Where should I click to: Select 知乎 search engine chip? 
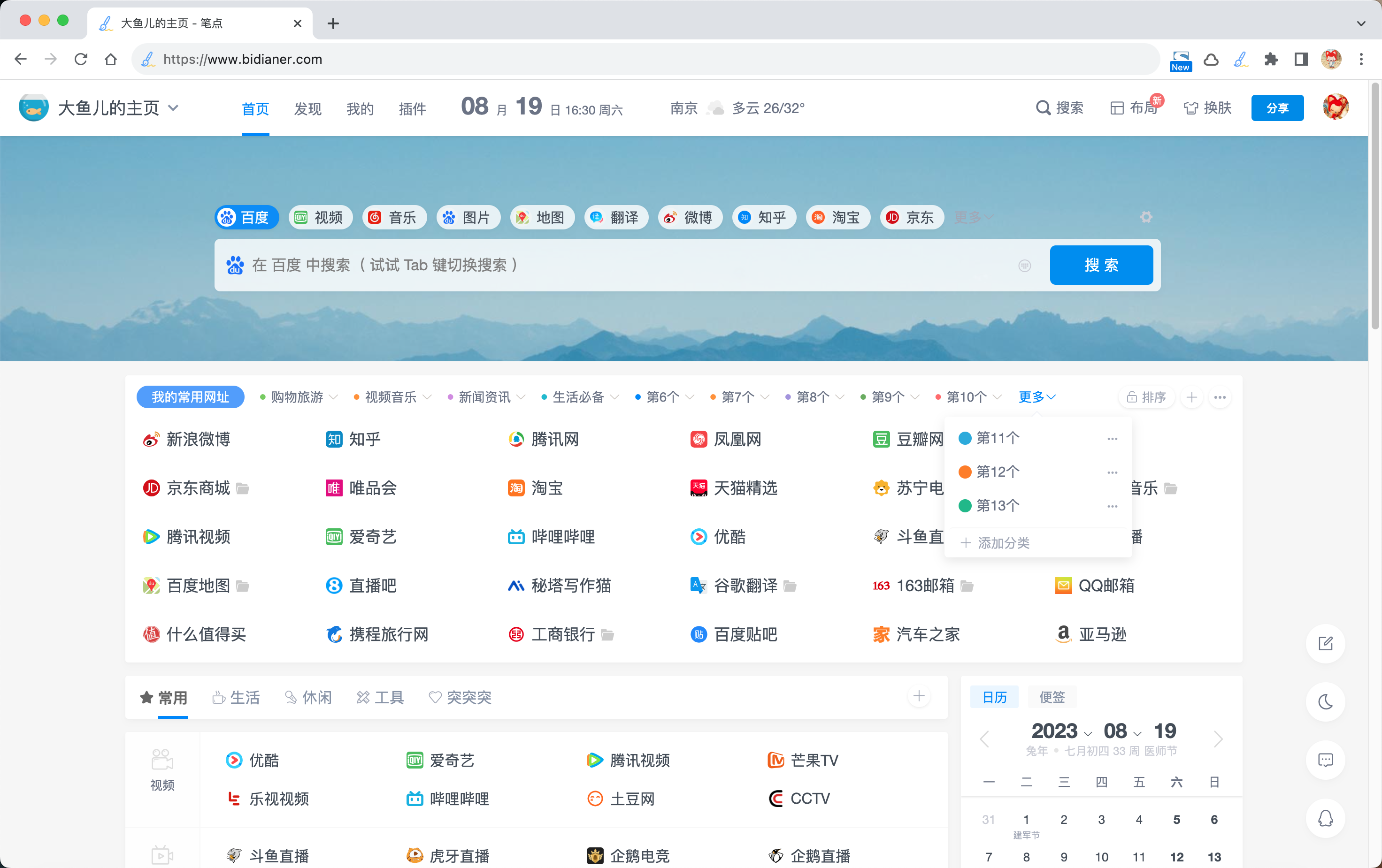[764, 217]
